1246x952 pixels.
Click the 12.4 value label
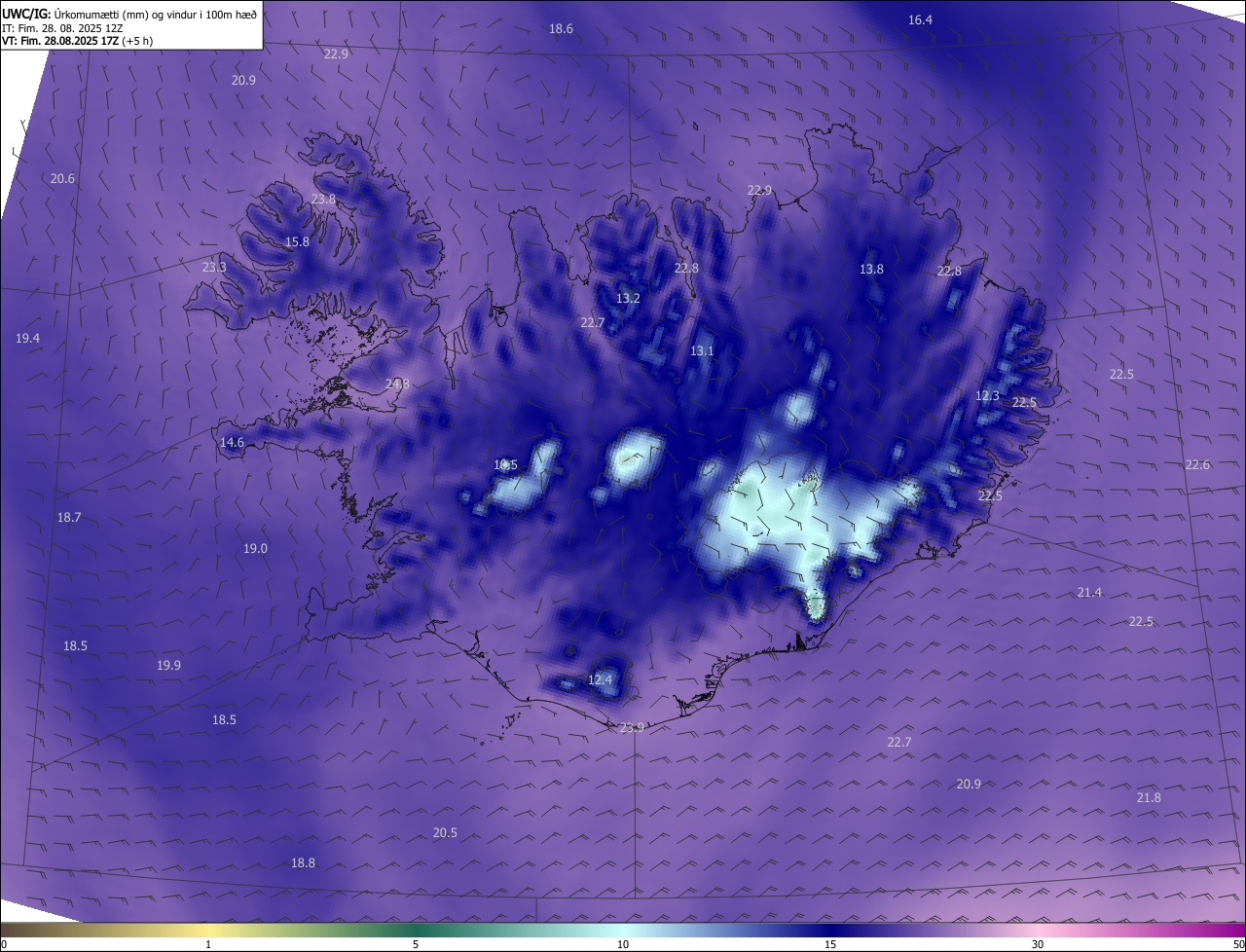coord(601,680)
